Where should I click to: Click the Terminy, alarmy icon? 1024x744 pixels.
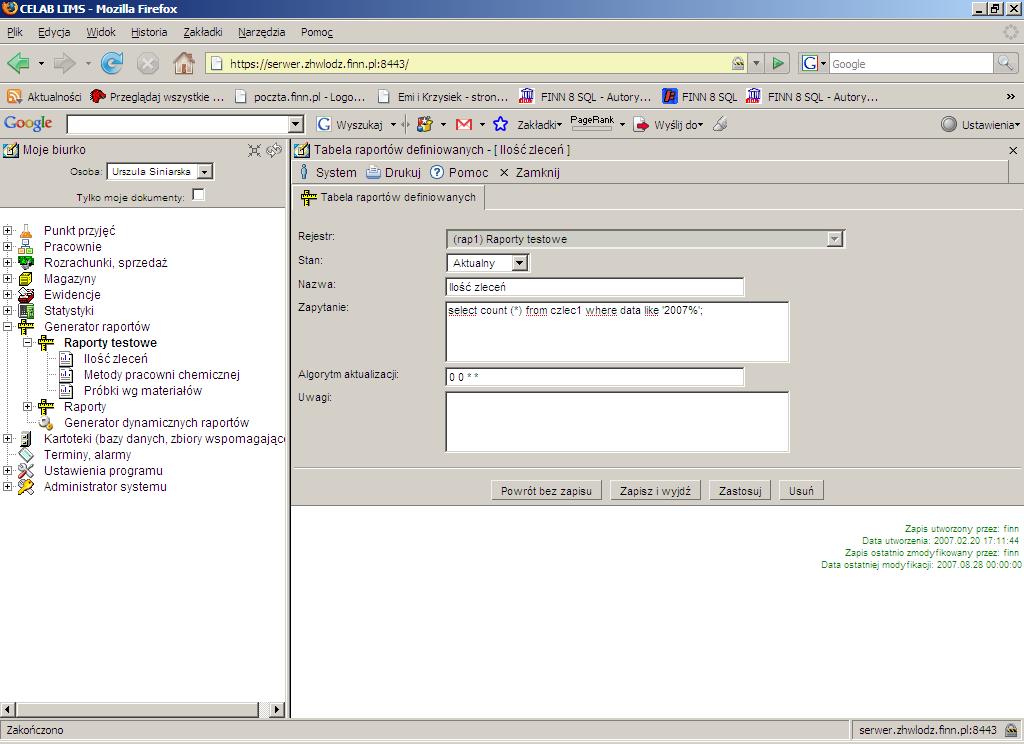25,455
